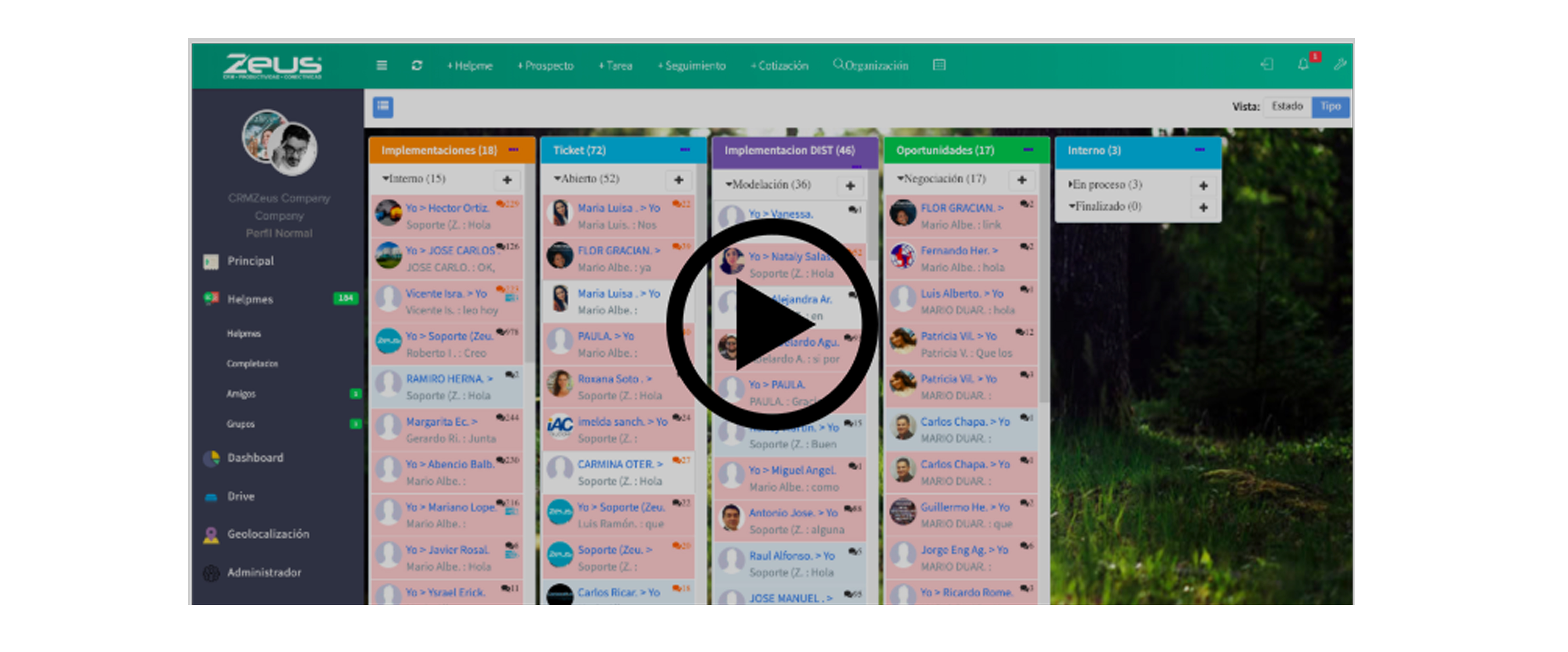
Task: Open the Dashboard label in the sidebar
Action: (x=255, y=458)
